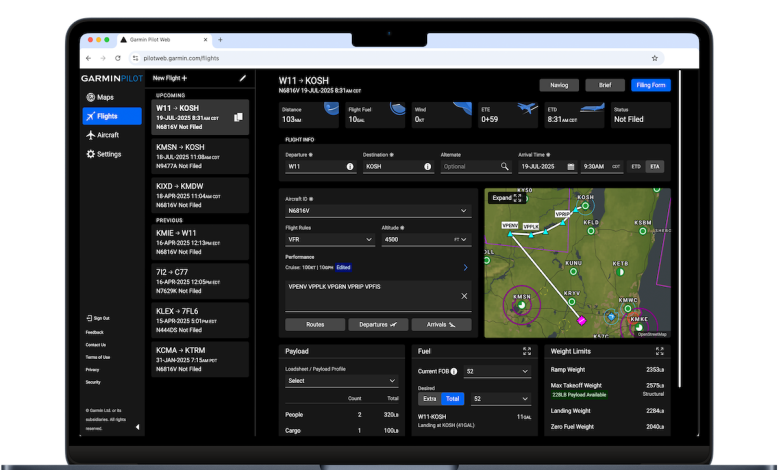This screenshot has width=779, height=470.
Task: Open the Aircraft ID N6816V dropdown
Action: [378, 211]
